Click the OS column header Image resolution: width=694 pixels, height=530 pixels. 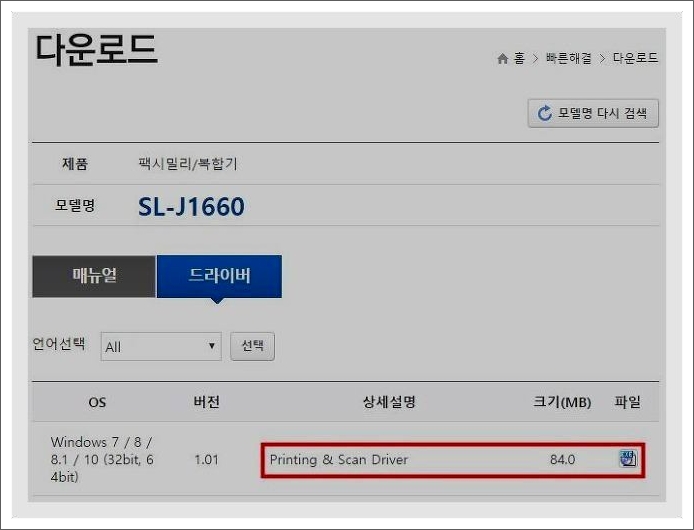[97, 402]
